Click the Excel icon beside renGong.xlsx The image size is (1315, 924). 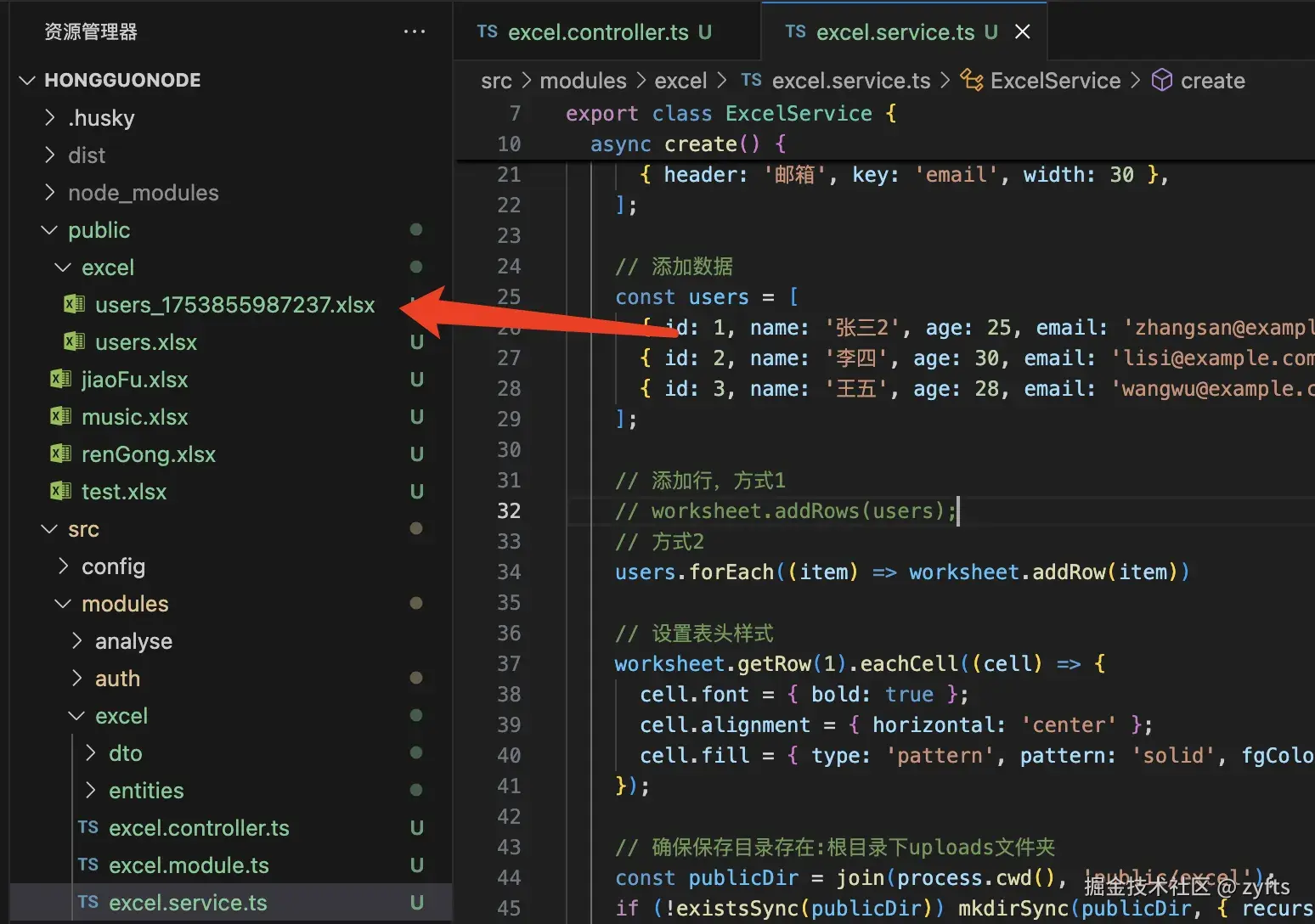click(60, 454)
